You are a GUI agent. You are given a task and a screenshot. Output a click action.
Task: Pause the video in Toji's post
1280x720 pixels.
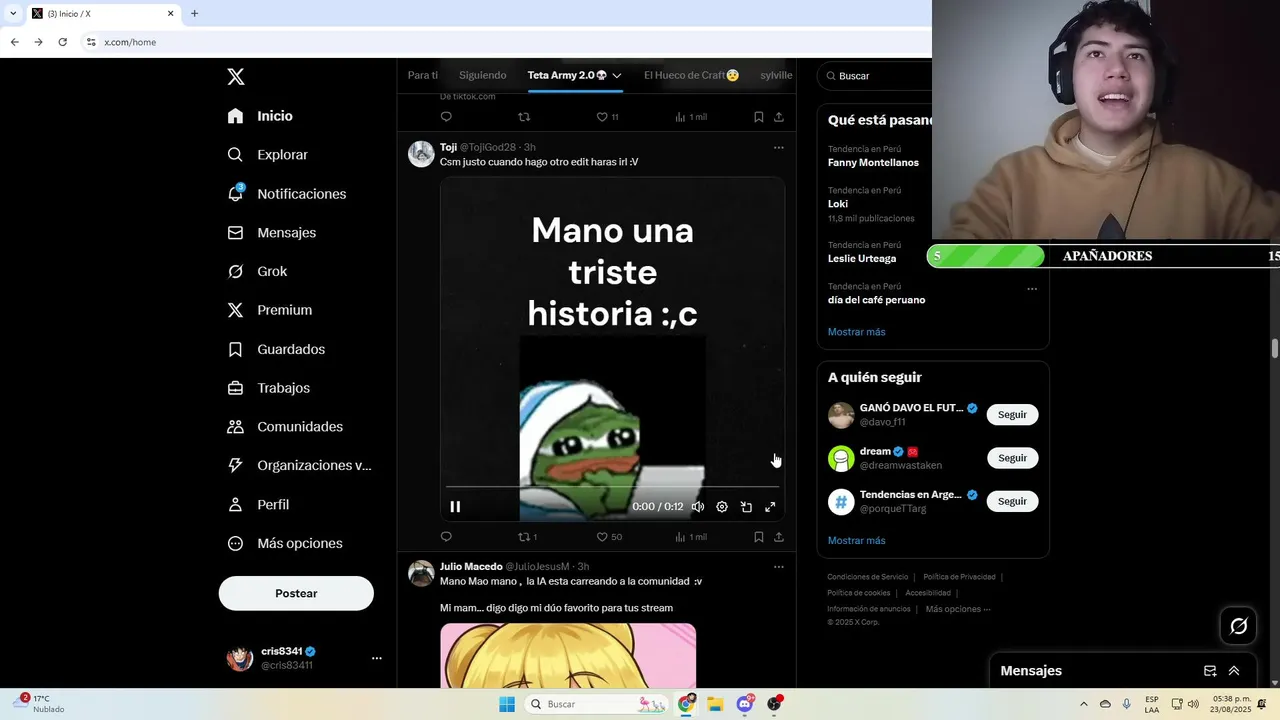tap(455, 507)
